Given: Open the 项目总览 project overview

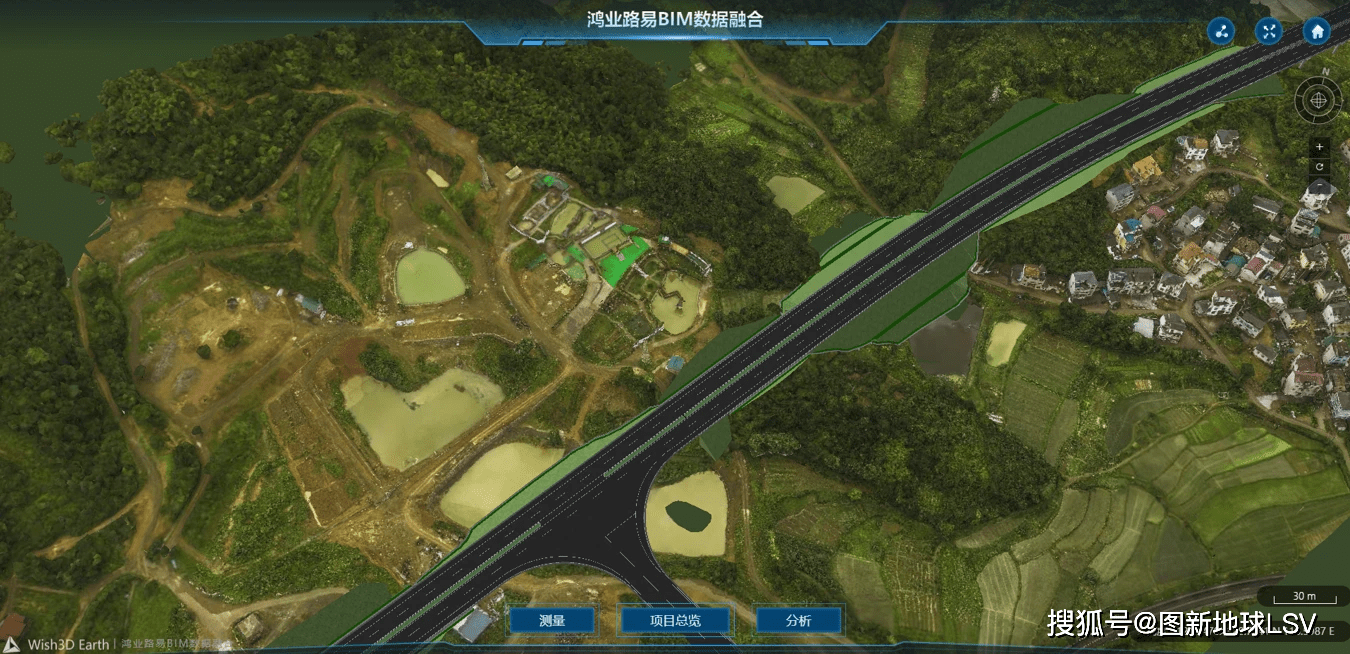Looking at the screenshot, I should (x=675, y=619).
